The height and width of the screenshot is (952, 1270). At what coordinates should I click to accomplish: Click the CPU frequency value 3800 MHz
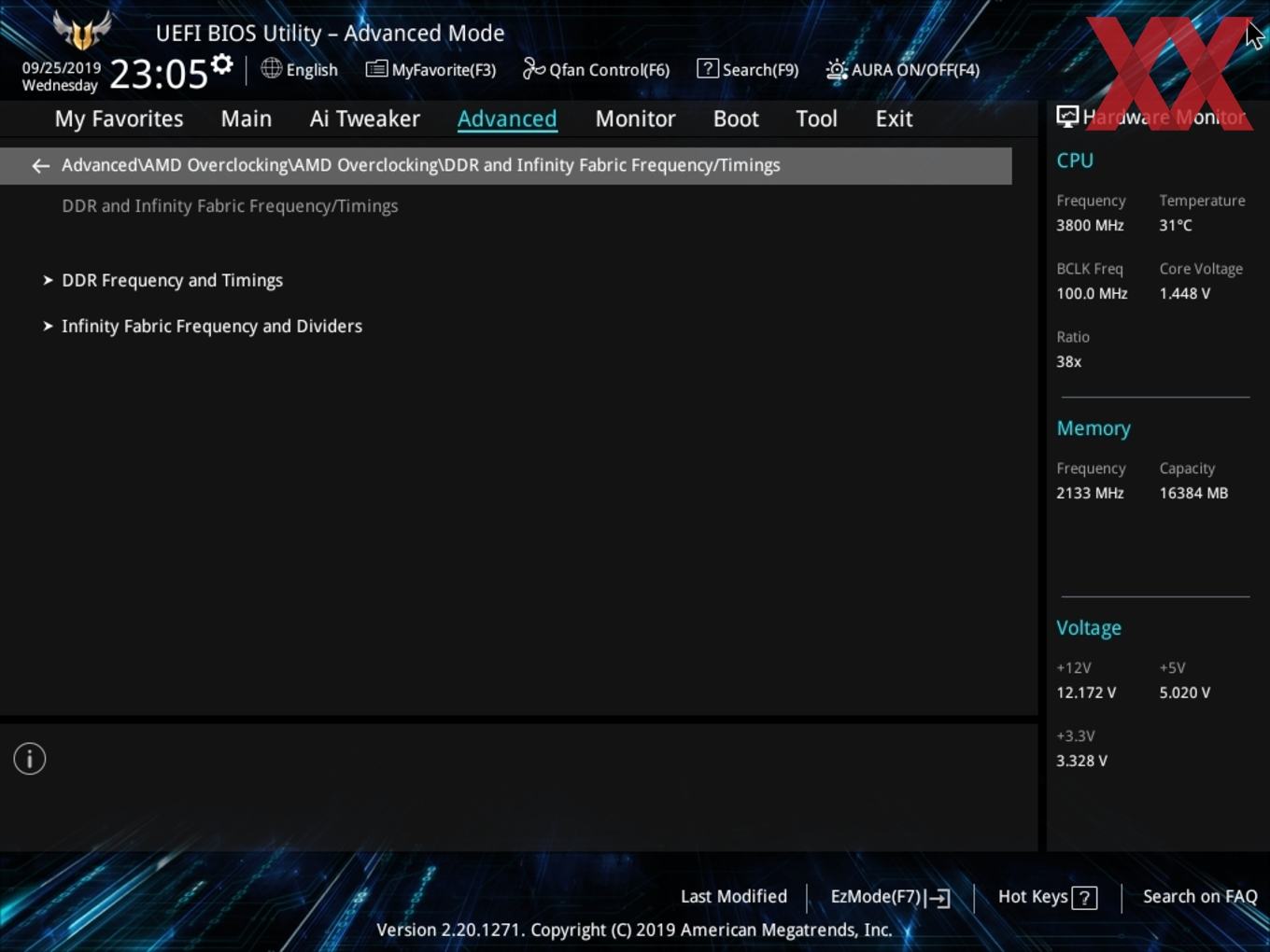click(1090, 225)
